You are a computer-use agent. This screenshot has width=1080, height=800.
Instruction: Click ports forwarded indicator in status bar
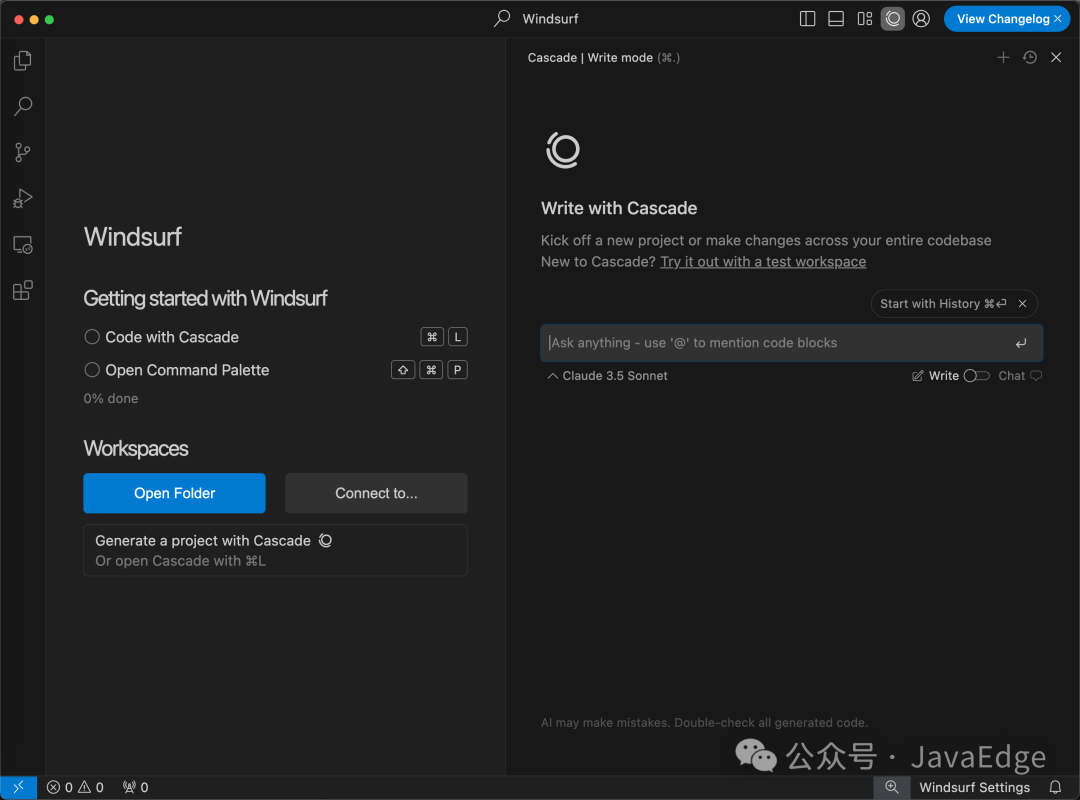click(x=135, y=787)
